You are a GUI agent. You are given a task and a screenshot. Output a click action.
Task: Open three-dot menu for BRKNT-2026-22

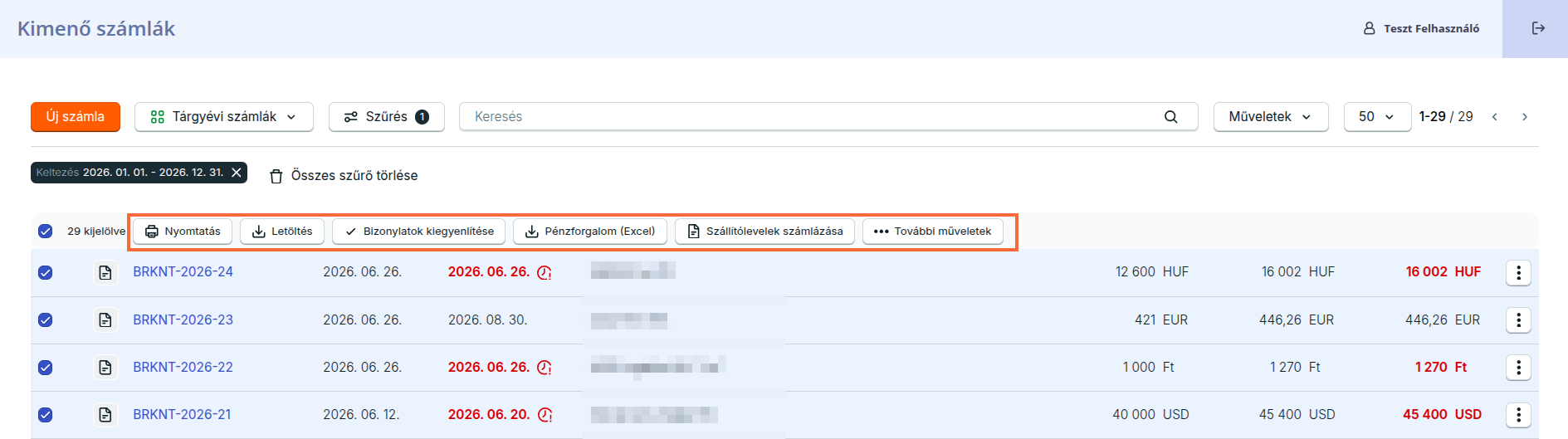[x=1518, y=368]
